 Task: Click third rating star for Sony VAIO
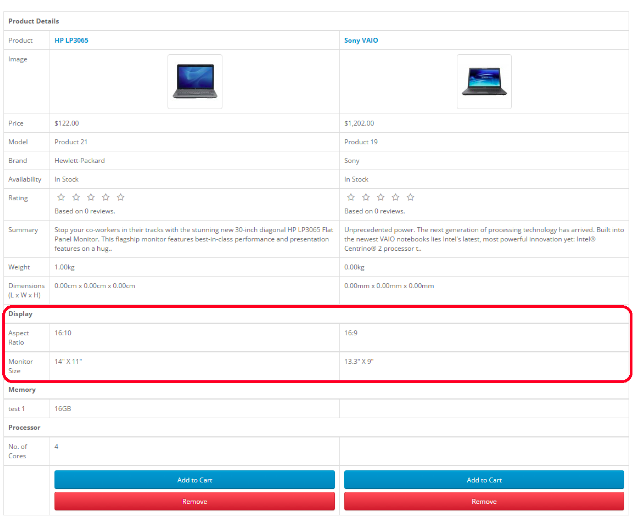pos(381,197)
